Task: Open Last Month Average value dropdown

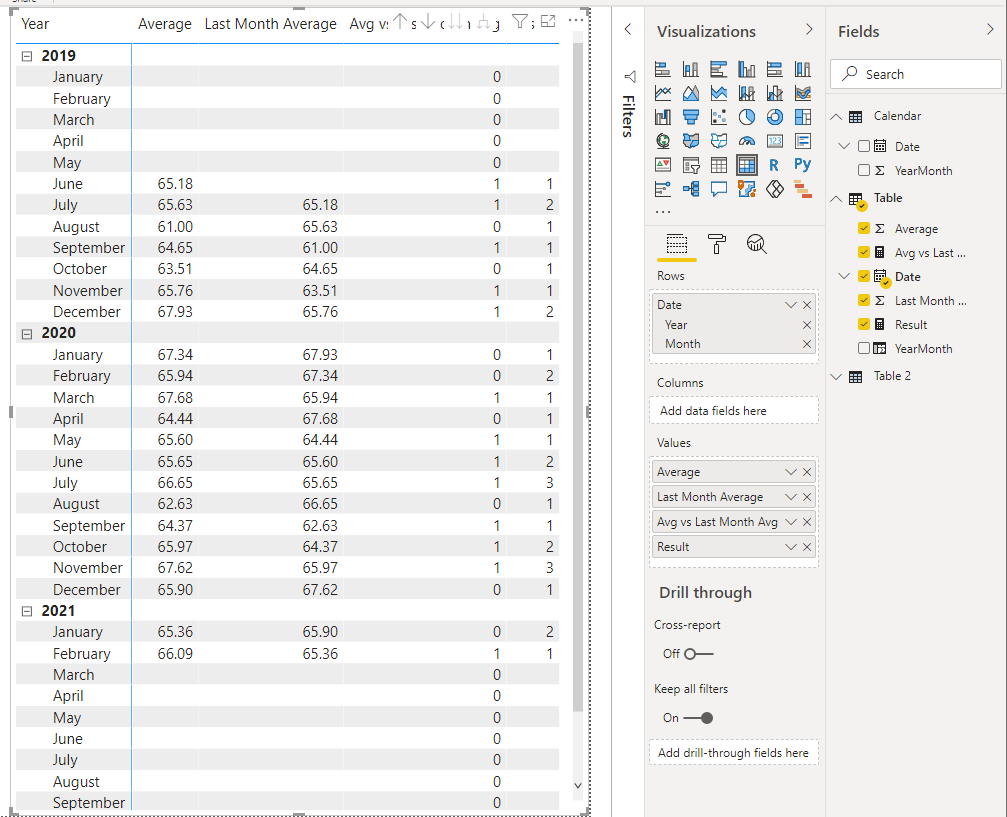Action: tap(791, 497)
